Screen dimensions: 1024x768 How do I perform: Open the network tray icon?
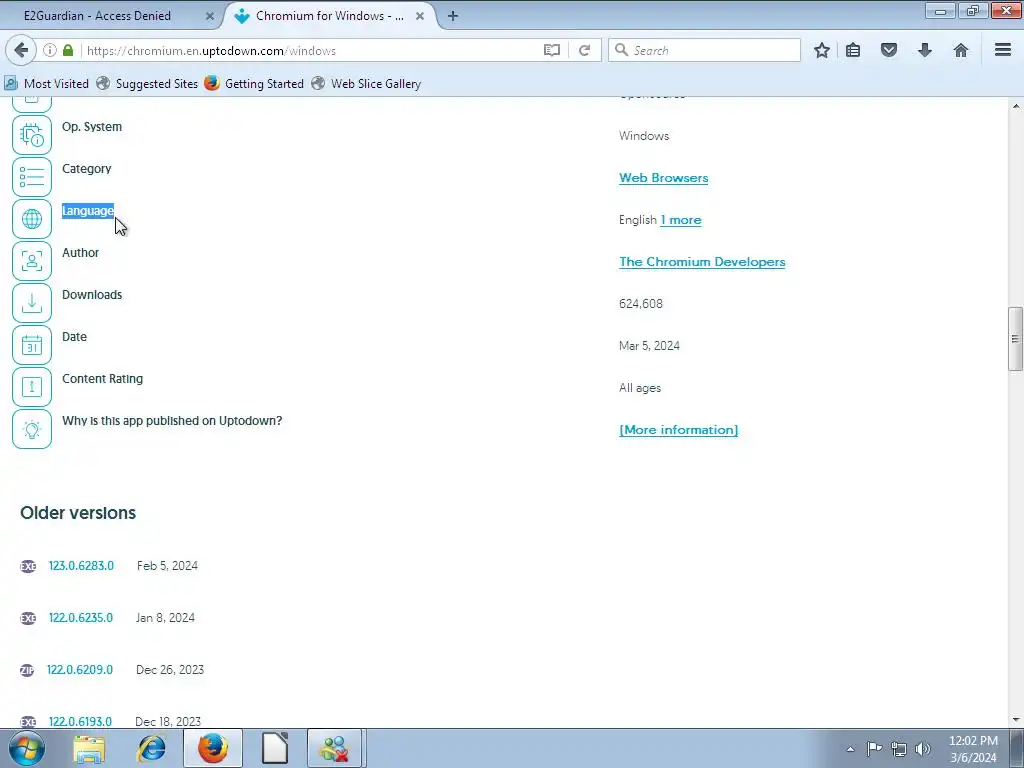point(899,749)
